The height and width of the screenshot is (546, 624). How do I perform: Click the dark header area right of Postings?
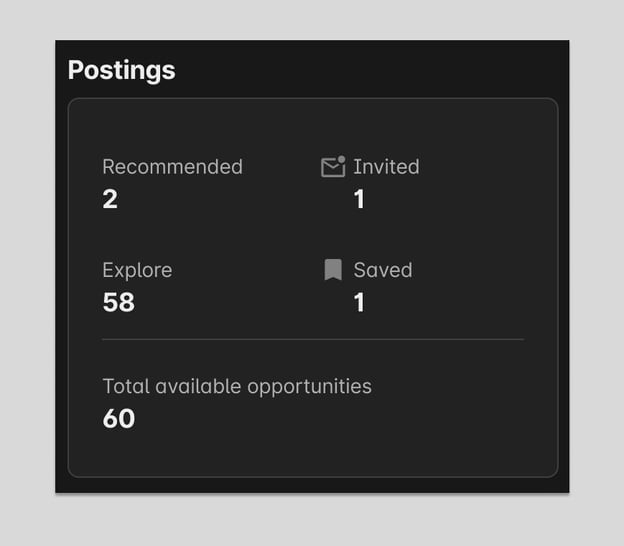point(380,70)
